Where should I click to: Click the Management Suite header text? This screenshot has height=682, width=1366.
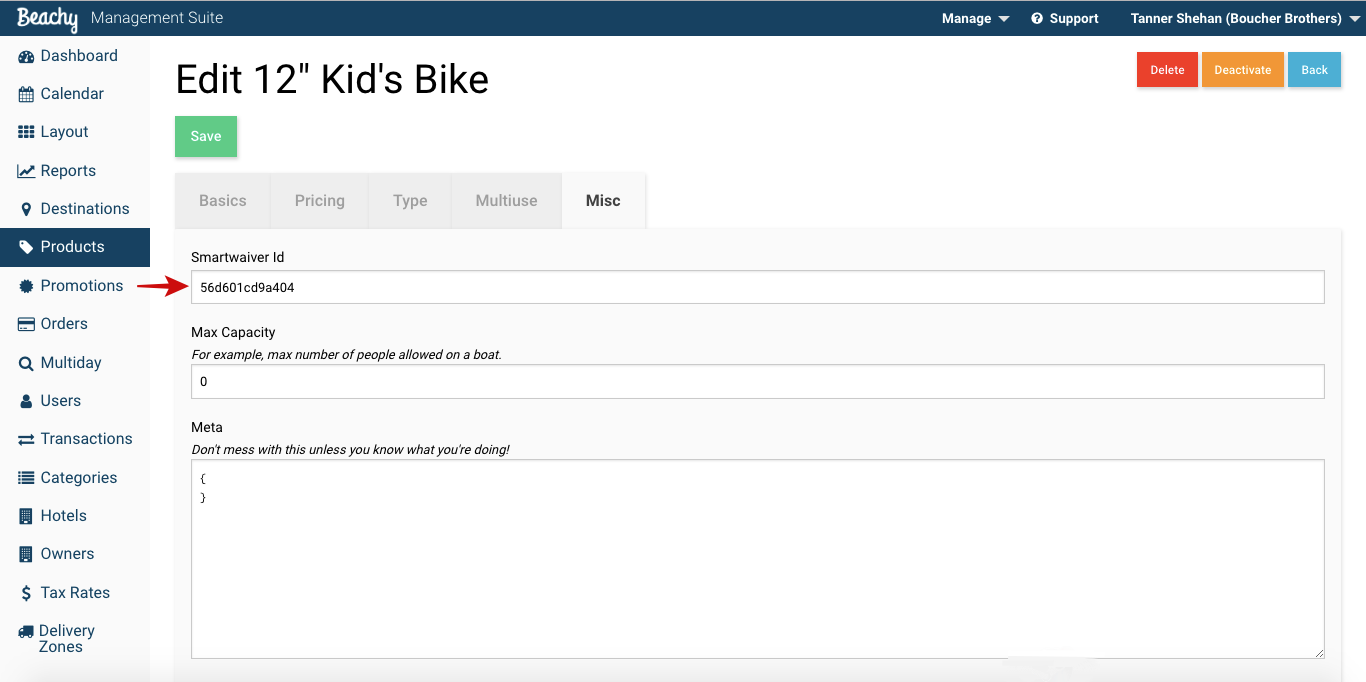point(157,18)
